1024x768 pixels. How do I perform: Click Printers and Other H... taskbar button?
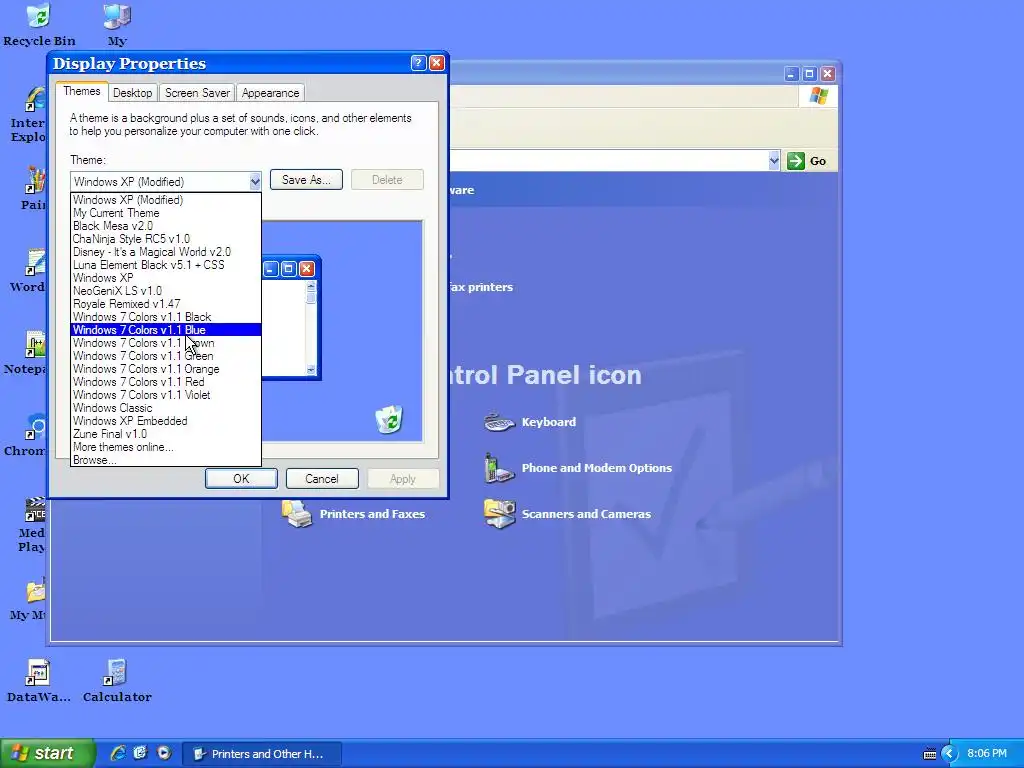click(261, 754)
